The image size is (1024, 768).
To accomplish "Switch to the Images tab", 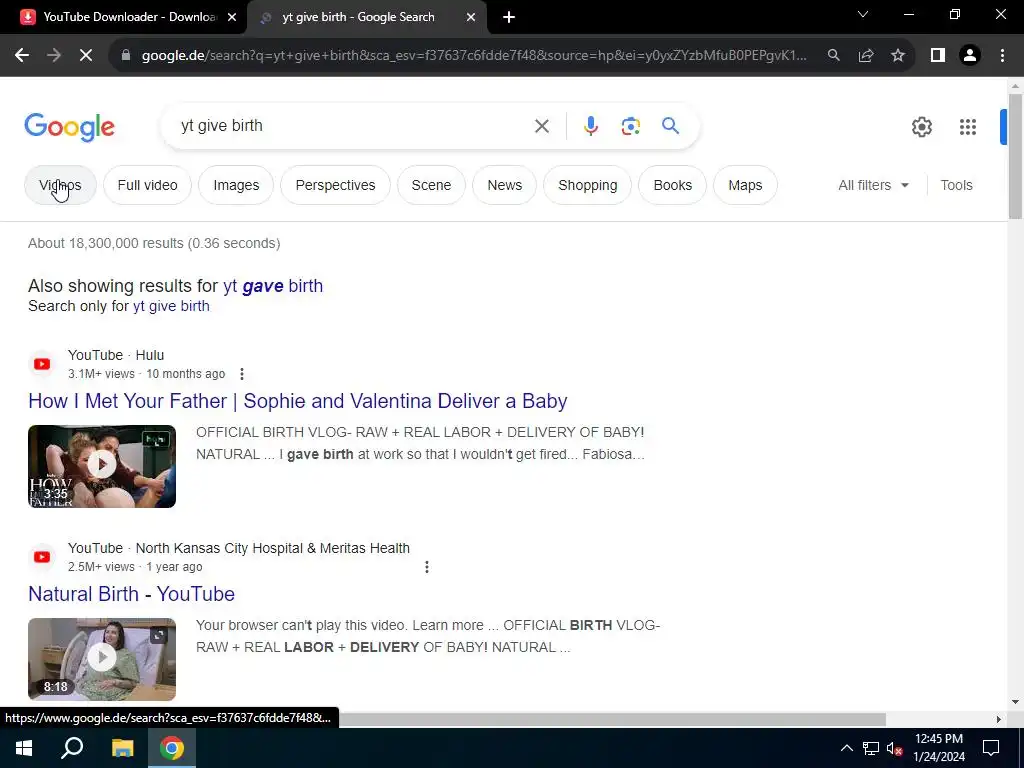I will click(x=236, y=185).
